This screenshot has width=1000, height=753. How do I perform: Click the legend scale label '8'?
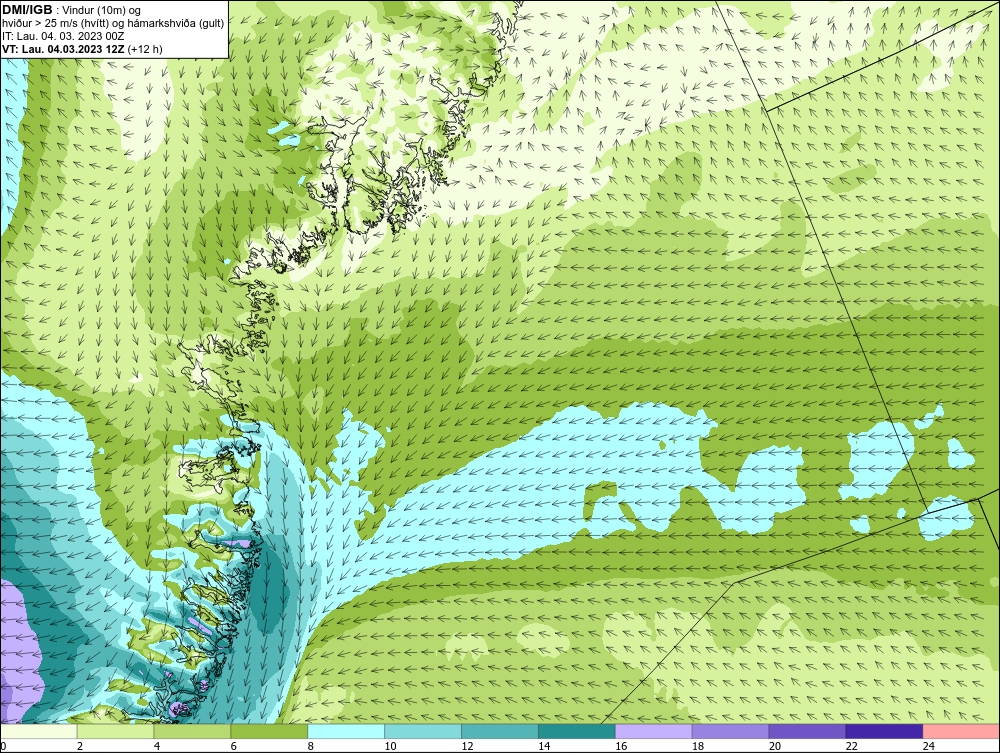pyautogui.click(x=311, y=746)
